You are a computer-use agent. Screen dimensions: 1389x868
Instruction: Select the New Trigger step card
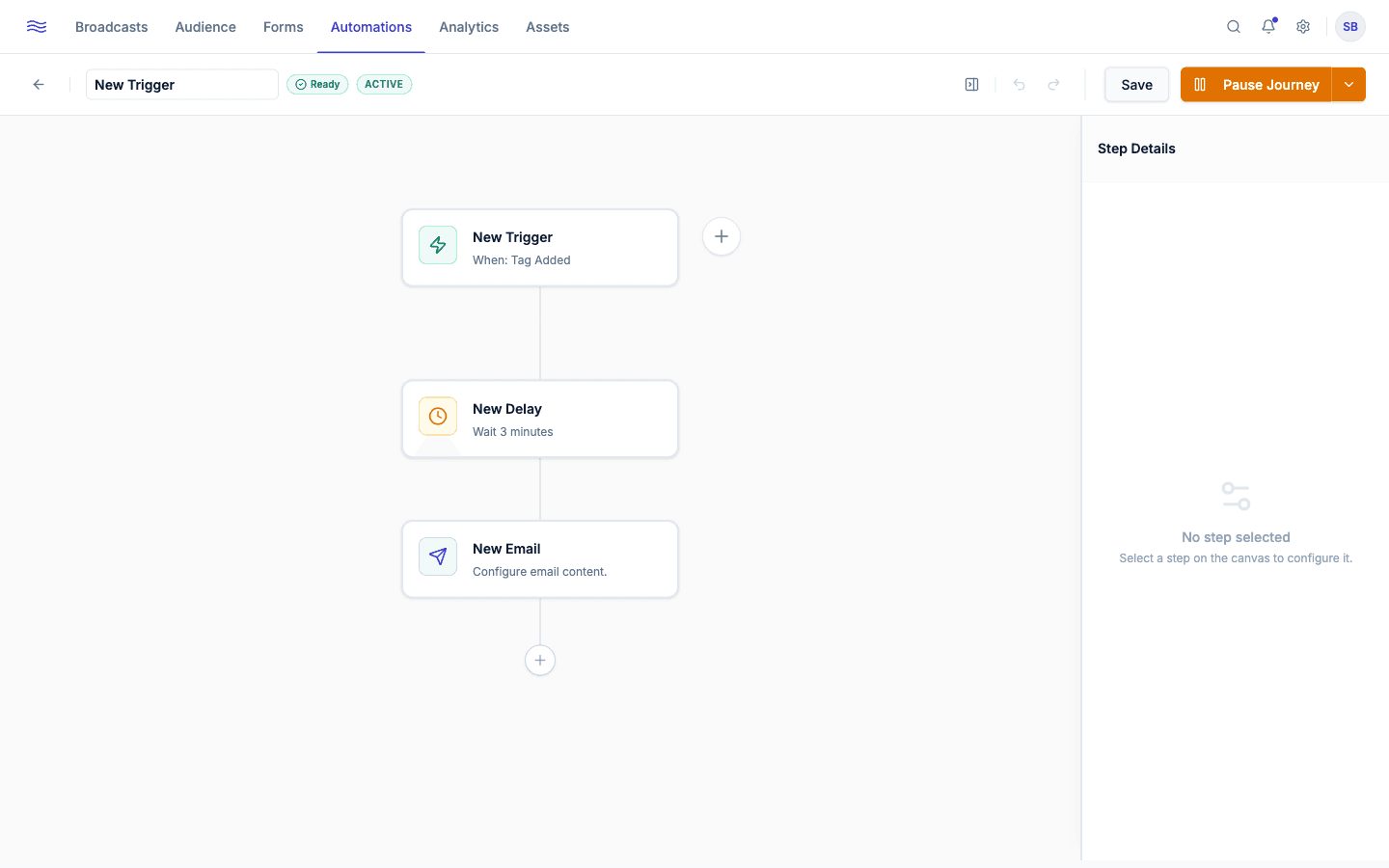tap(540, 248)
